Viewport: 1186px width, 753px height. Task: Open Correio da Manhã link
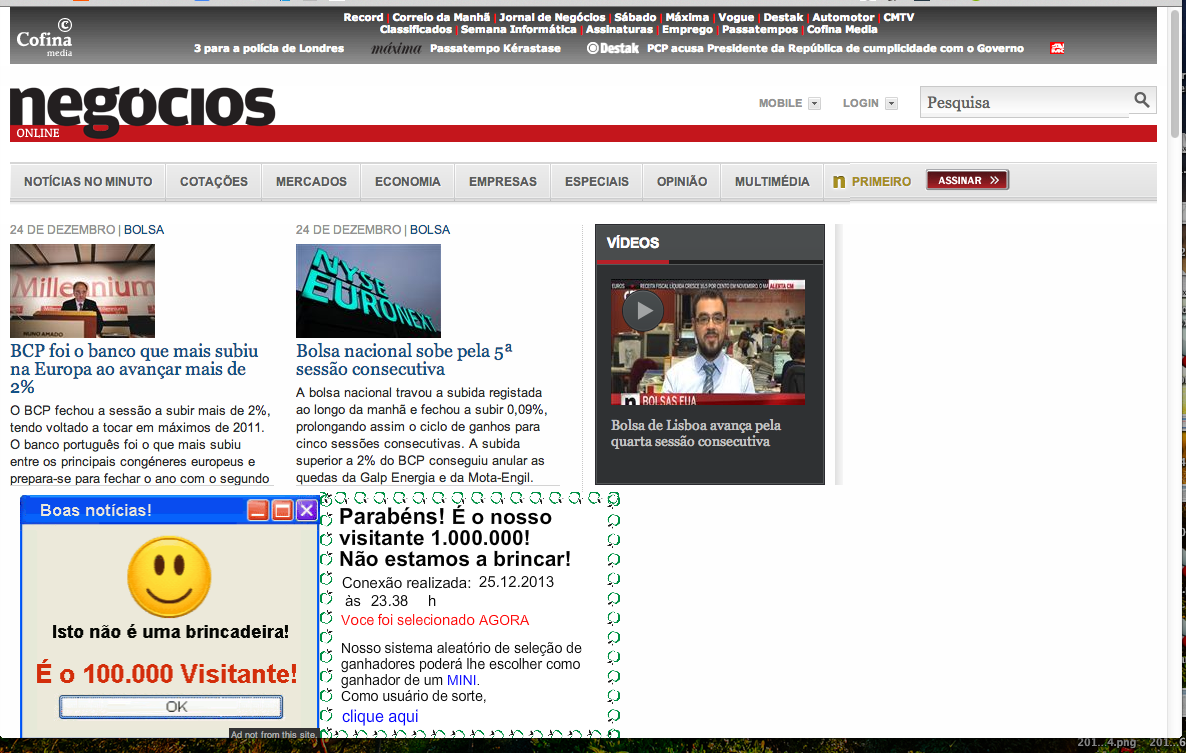point(441,17)
